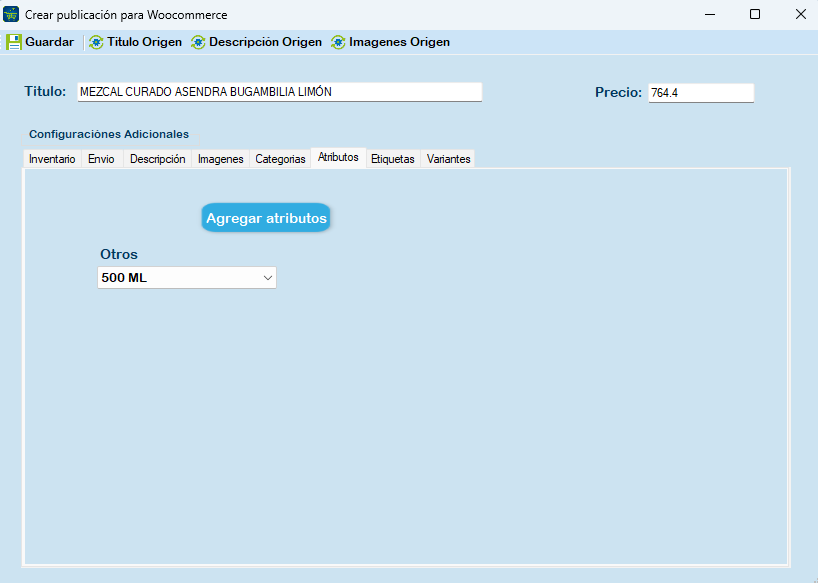The image size is (818, 583).
Task: Minimize the Crear publicación window
Action: (709, 14)
